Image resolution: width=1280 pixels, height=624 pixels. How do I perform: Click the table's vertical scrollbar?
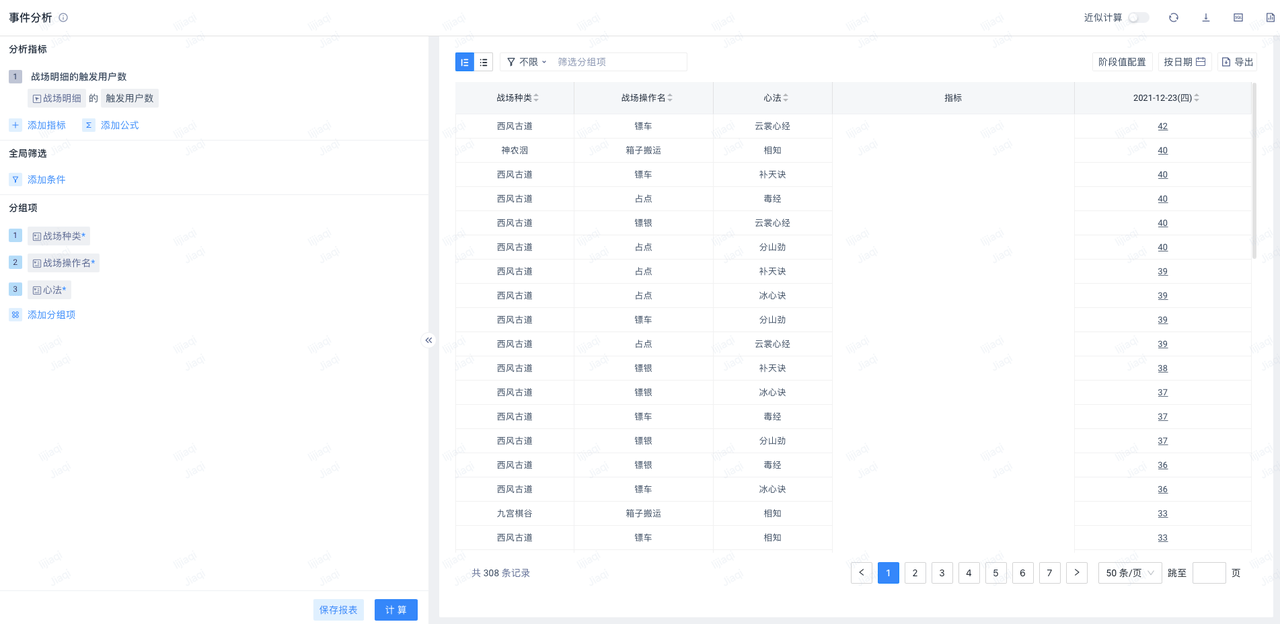coord(1254,170)
